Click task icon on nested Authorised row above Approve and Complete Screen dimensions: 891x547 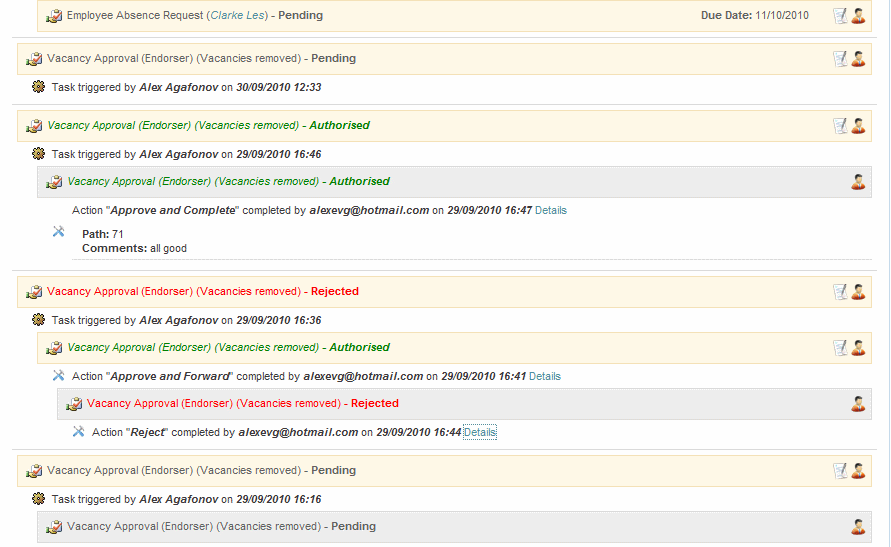pyautogui.click(x=54, y=182)
